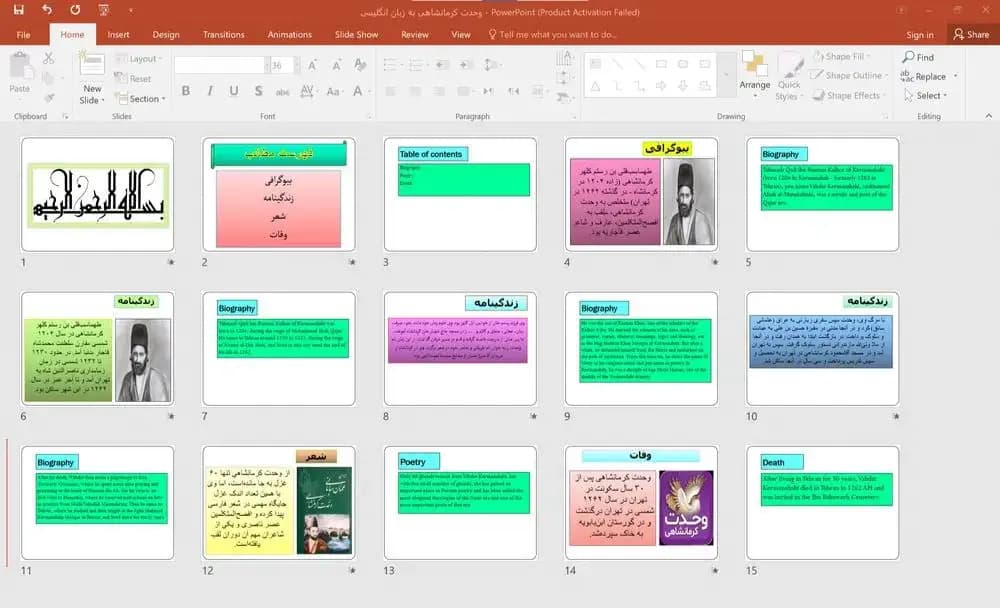Click the Save icon in quick access toolbar

point(18,10)
